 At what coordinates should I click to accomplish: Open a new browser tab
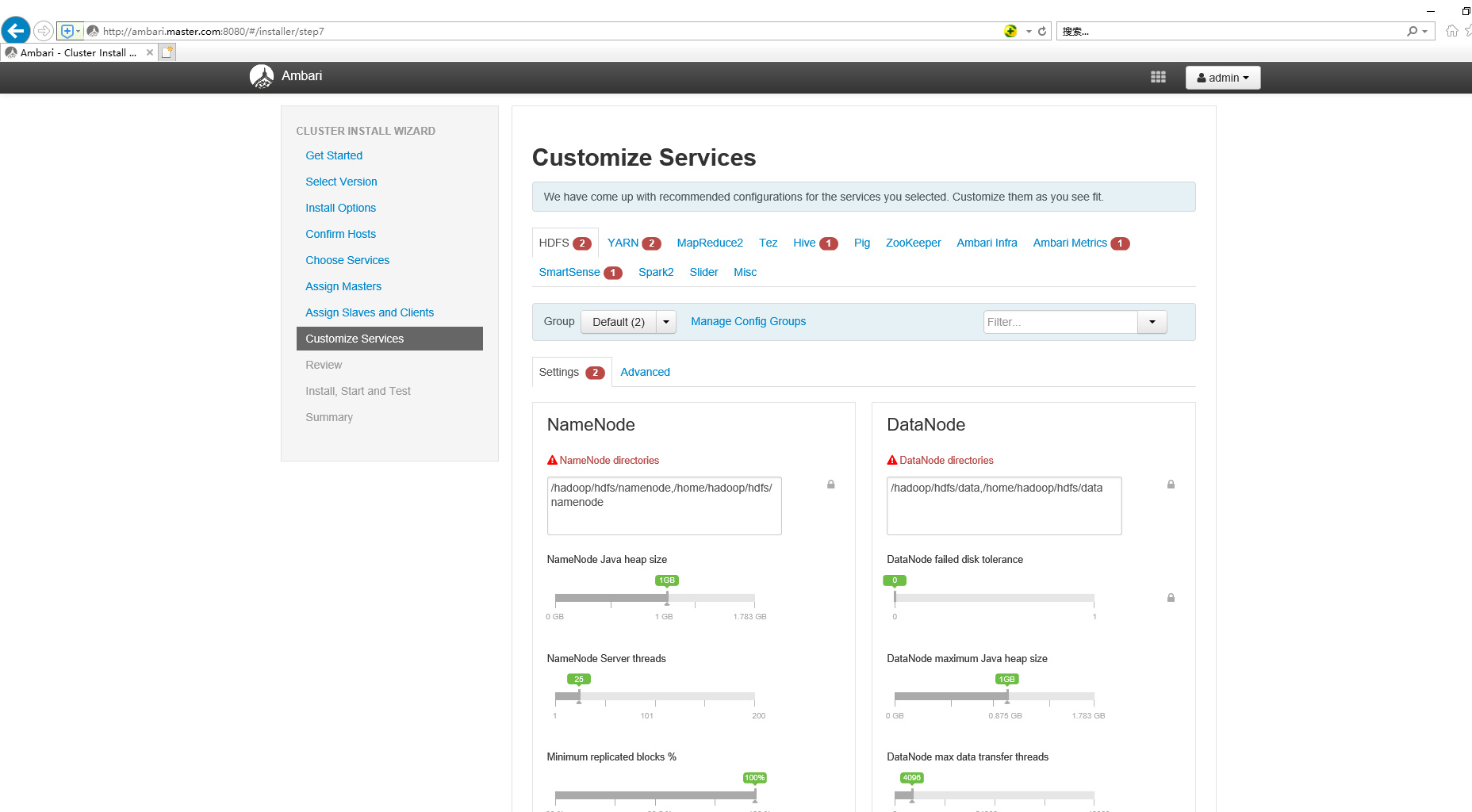[x=167, y=52]
